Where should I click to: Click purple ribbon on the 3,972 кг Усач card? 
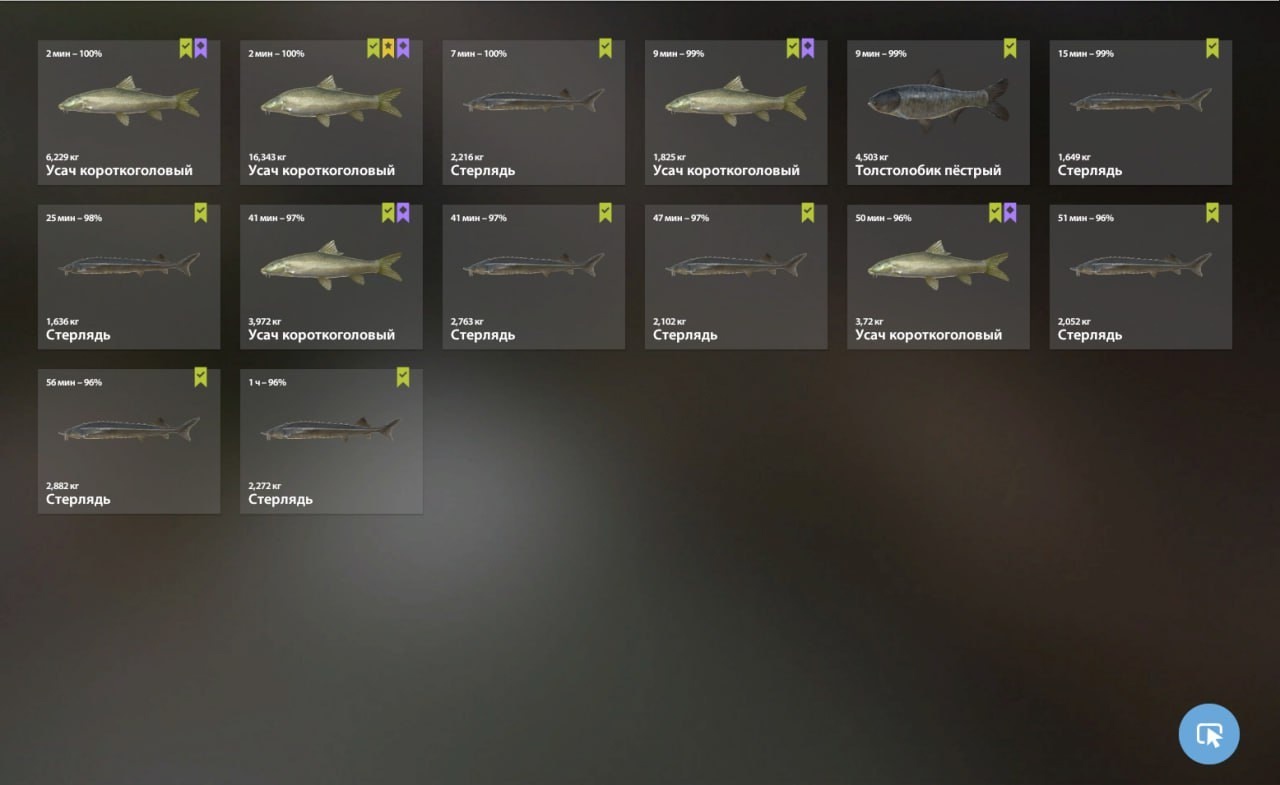click(402, 212)
